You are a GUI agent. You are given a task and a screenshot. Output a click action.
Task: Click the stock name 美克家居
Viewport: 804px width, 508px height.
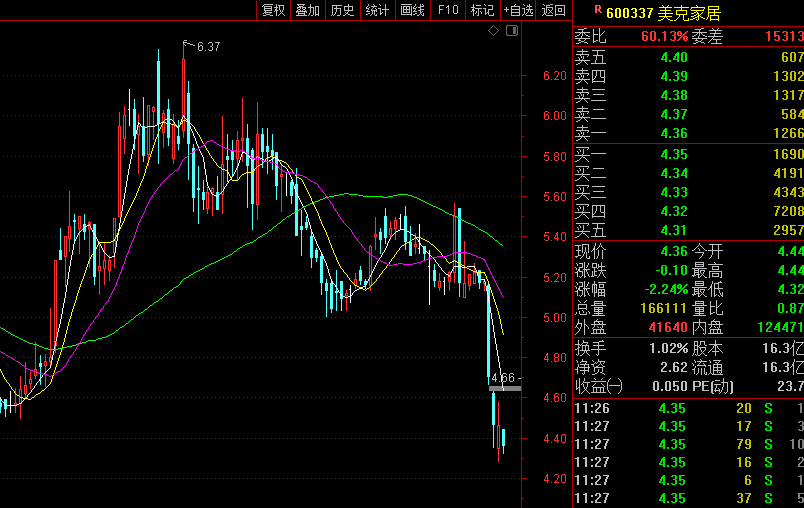(689, 13)
